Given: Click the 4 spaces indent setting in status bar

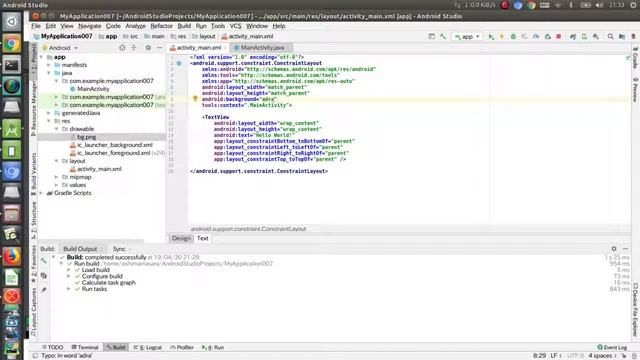Looking at the screenshot, I should [x=602, y=356].
